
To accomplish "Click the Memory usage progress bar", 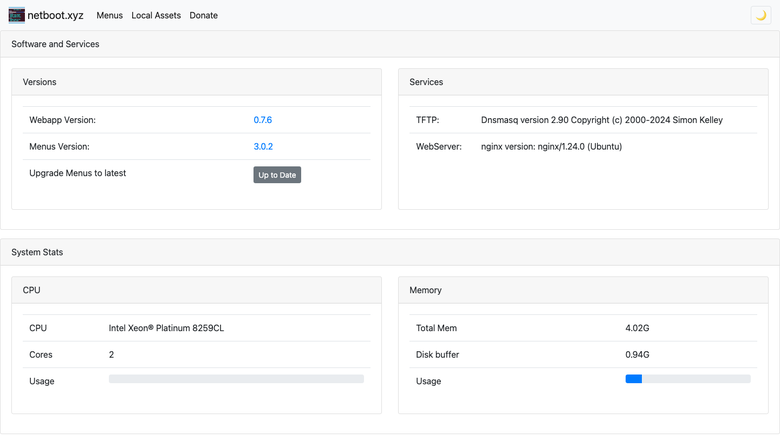I will [x=688, y=379].
